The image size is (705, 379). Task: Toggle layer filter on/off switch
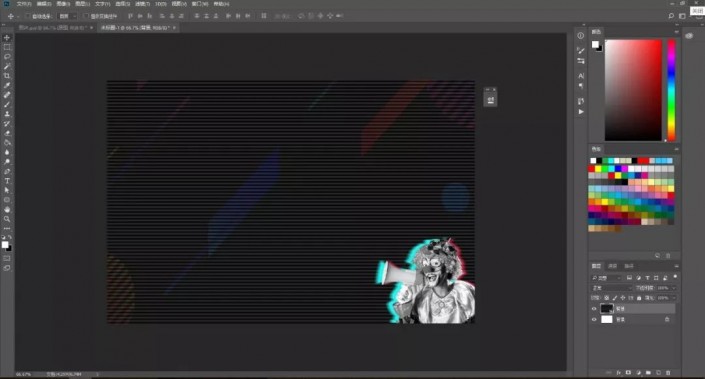point(675,277)
